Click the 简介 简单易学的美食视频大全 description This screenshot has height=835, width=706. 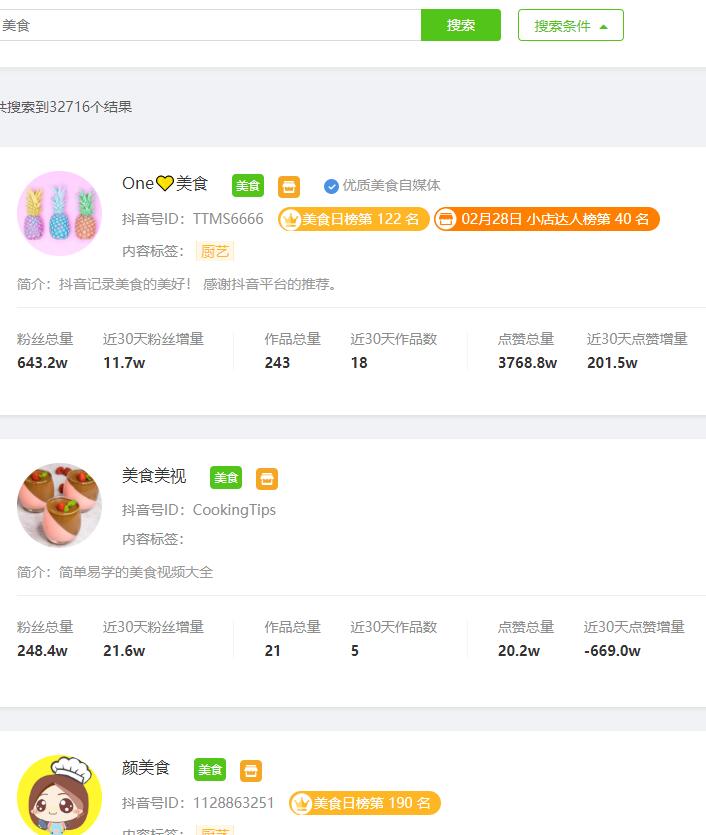tap(115, 572)
